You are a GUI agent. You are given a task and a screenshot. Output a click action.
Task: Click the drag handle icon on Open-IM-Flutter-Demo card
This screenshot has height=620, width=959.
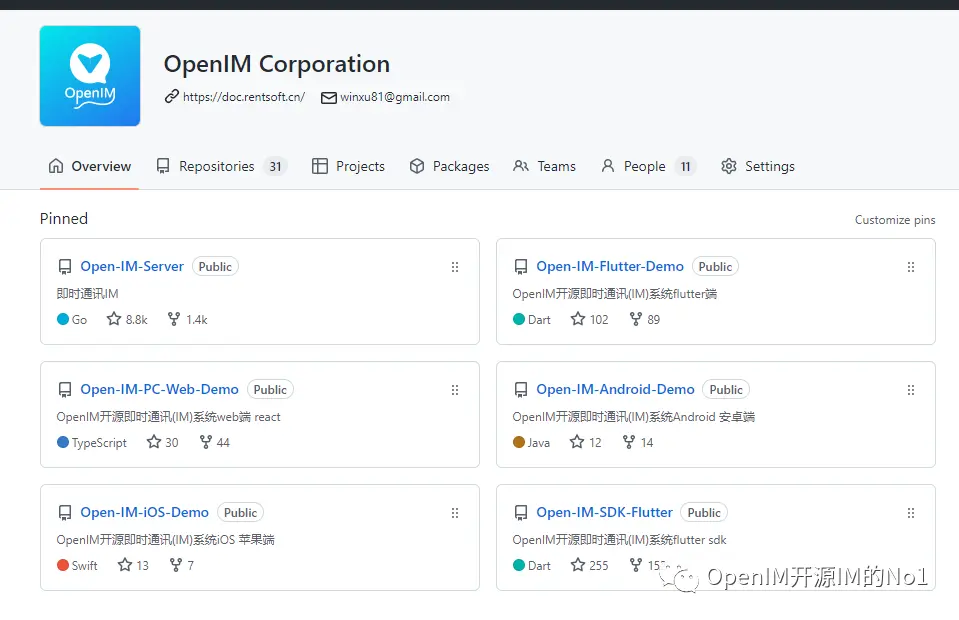[911, 267]
